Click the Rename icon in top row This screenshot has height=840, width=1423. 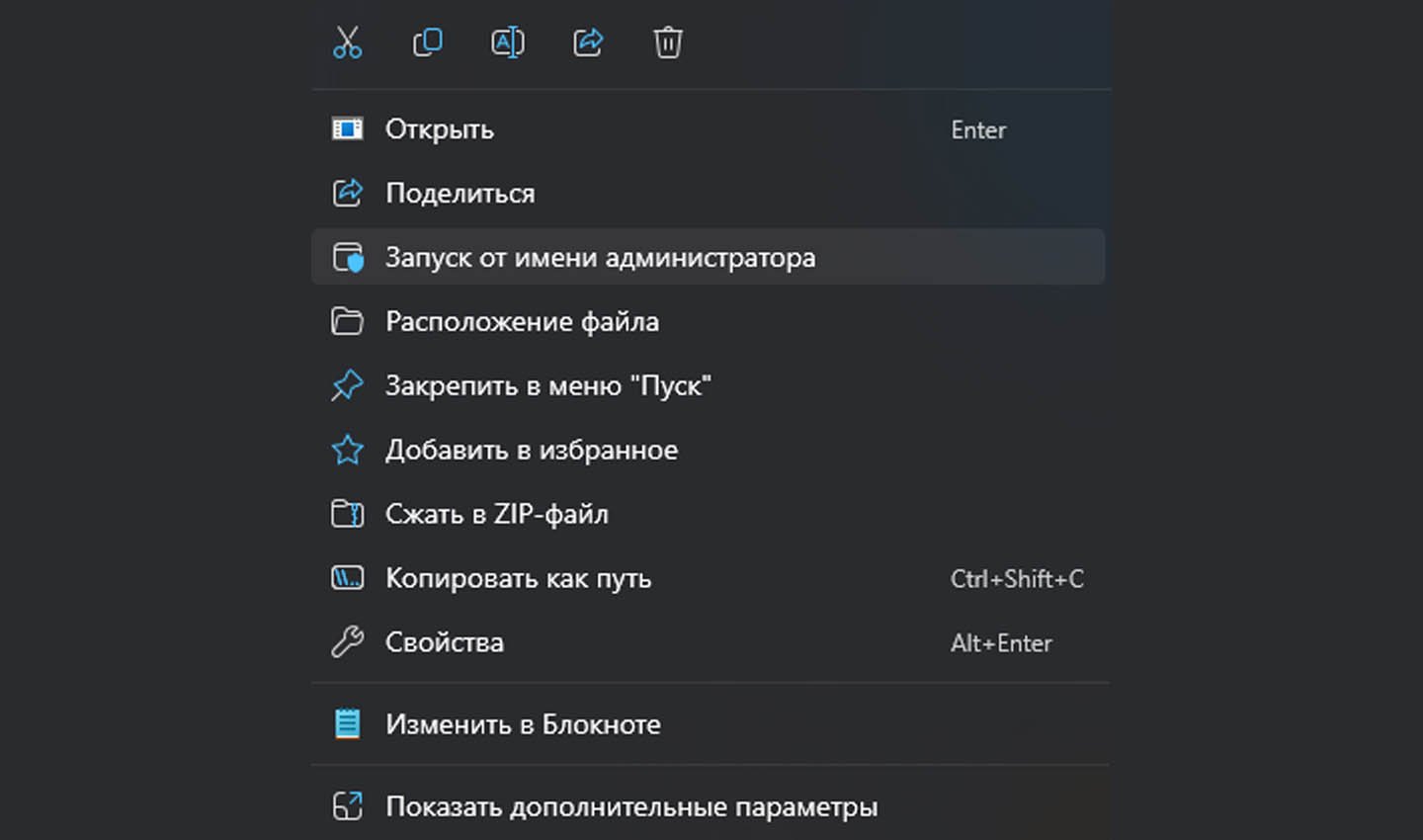coord(508,42)
